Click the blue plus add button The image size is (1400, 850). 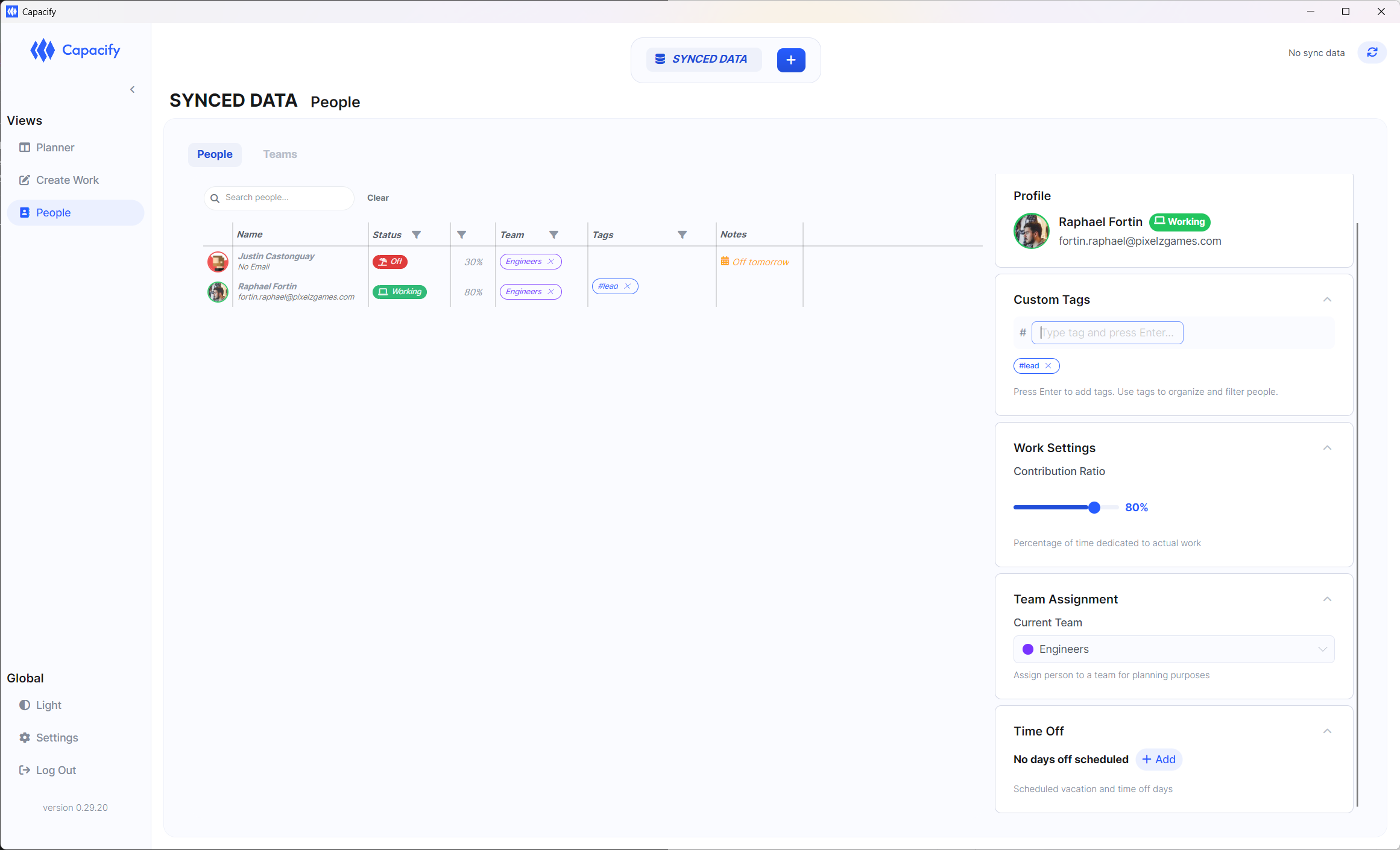[790, 60]
